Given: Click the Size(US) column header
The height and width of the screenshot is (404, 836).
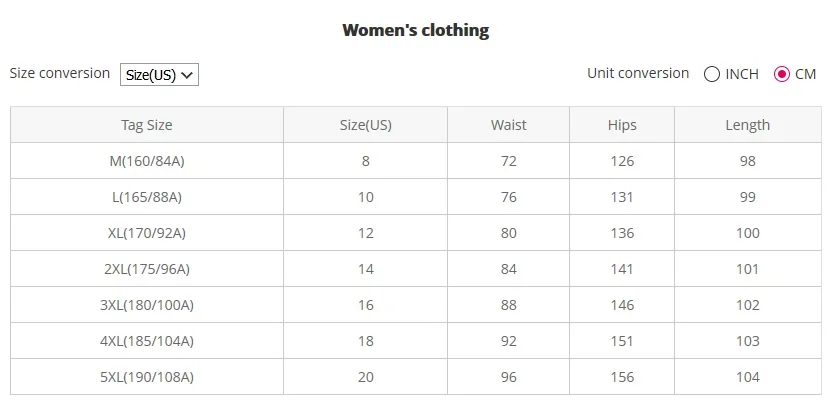Looking at the screenshot, I should point(365,125).
